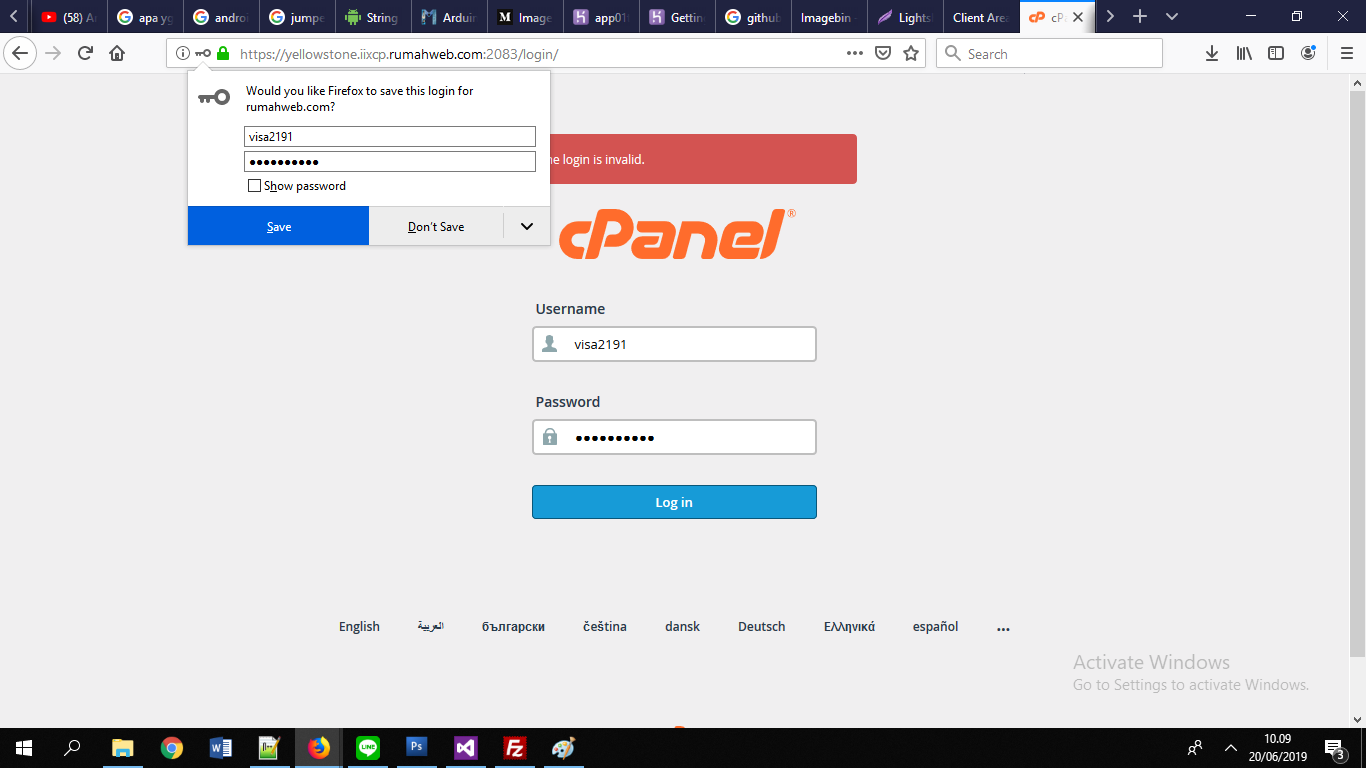Choose Don't Save for this login

click(436, 226)
